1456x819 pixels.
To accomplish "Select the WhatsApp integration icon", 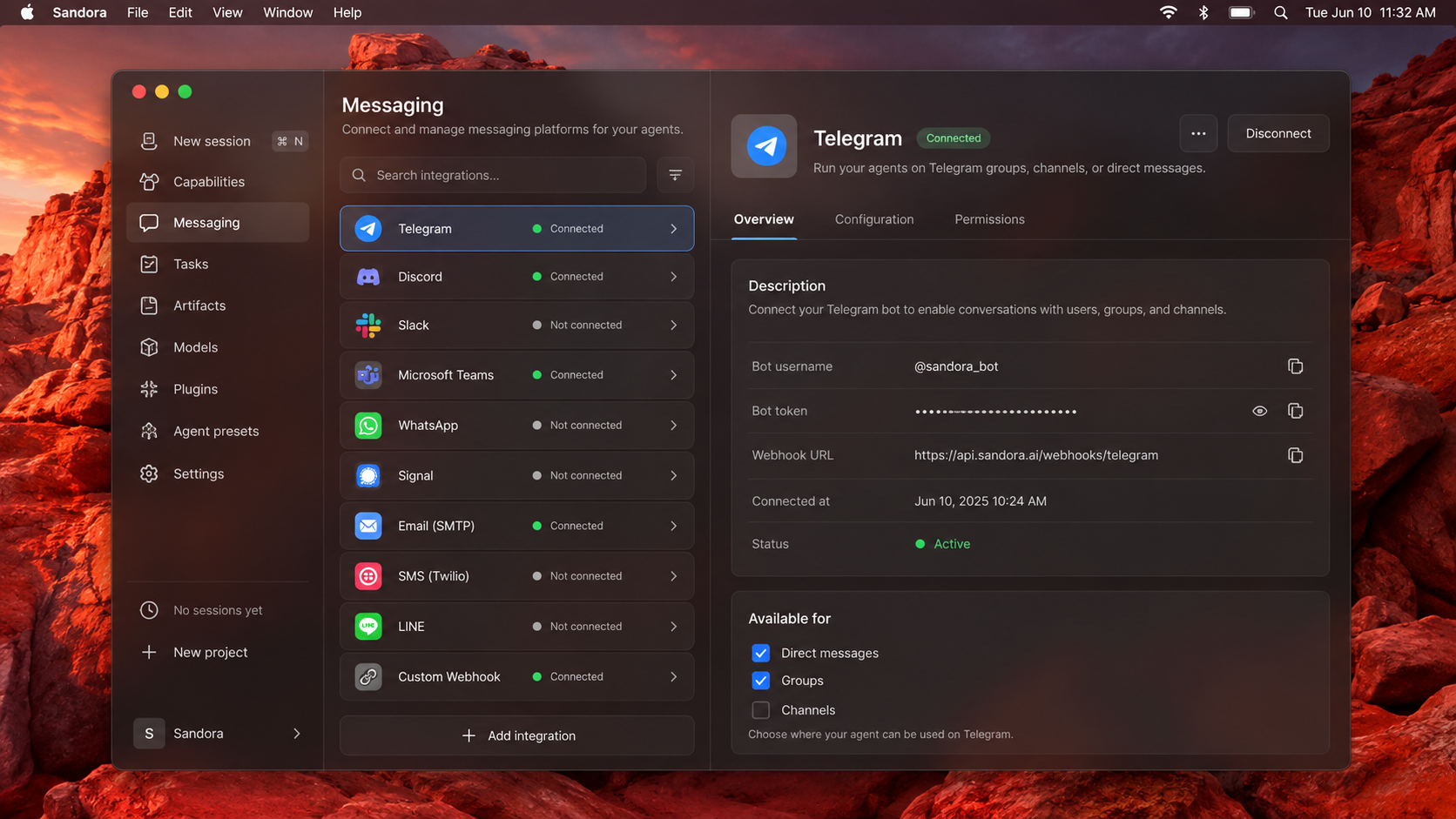I will [368, 426].
